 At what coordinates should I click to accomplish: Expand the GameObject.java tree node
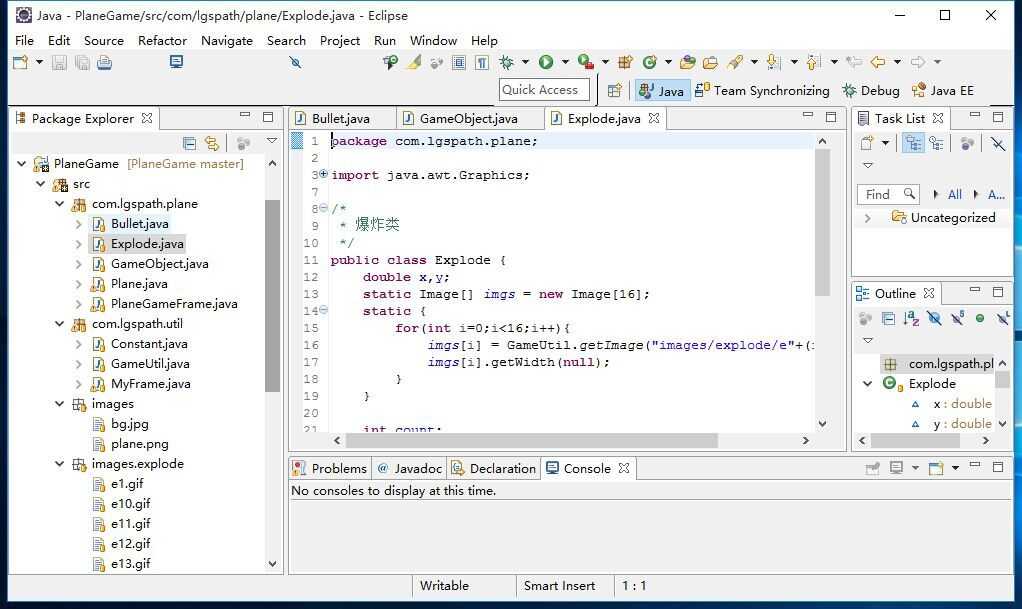click(x=78, y=264)
